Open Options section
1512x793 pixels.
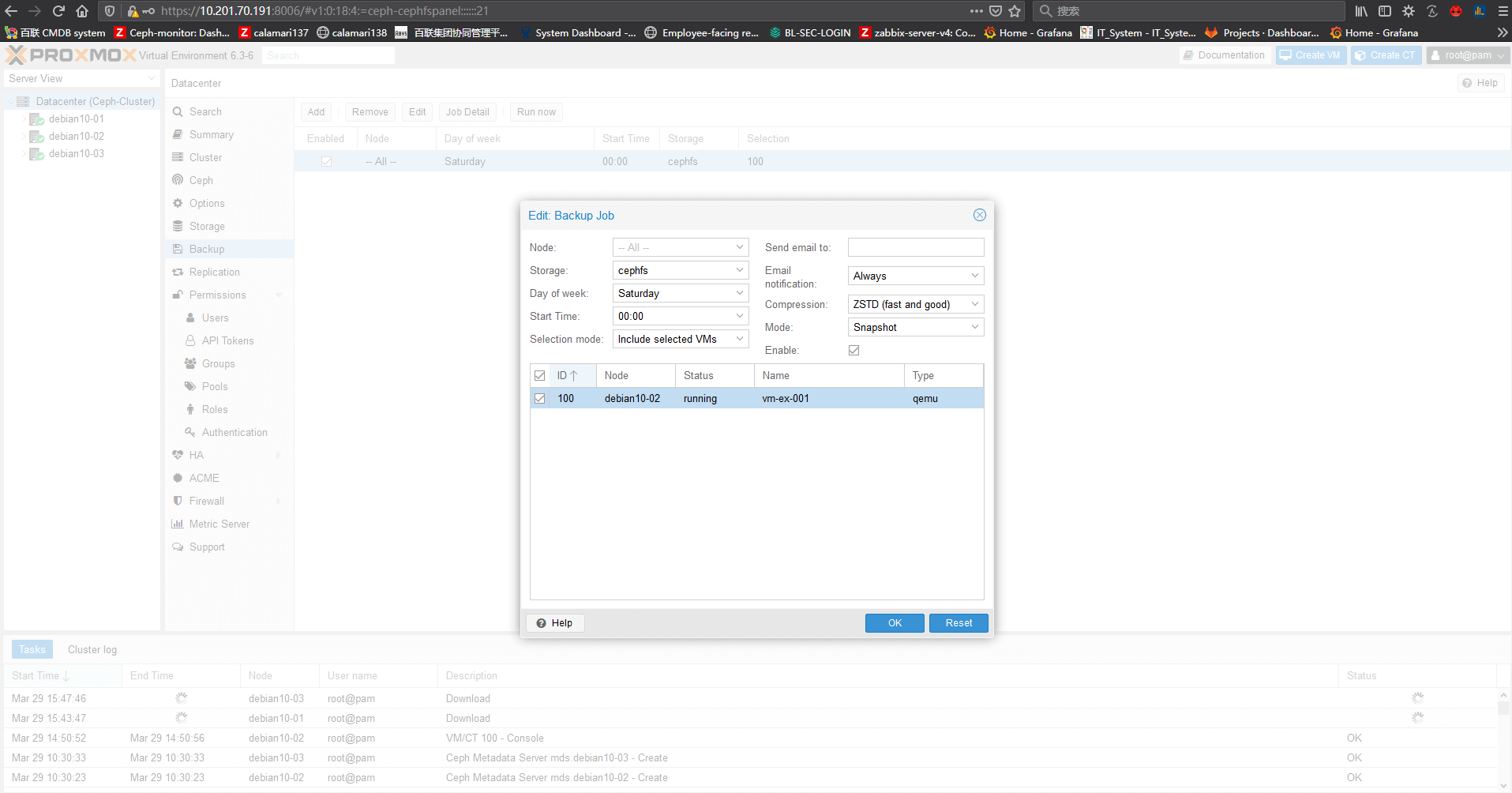click(207, 204)
